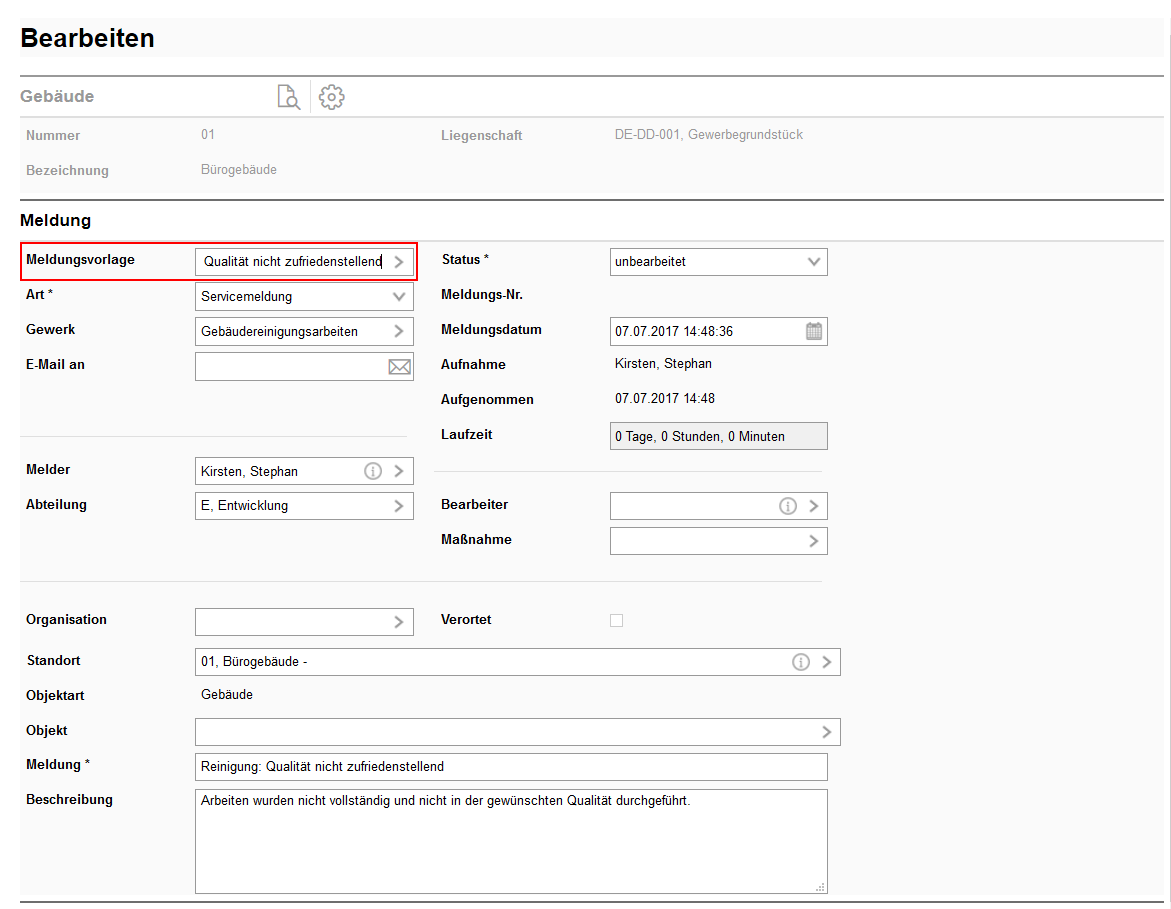Toggle the Verortet checkbox
Image resolution: width=1171 pixels, height=909 pixels.
[x=616, y=620]
